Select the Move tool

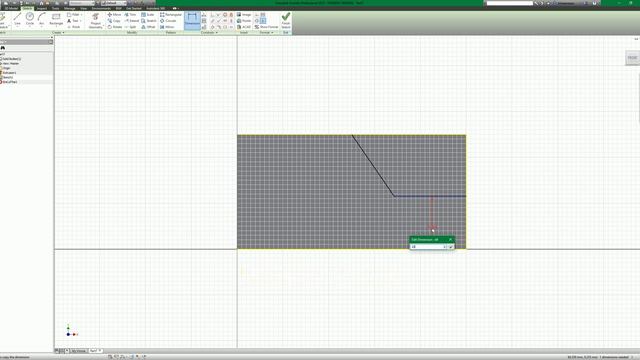click(x=114, y=15)
